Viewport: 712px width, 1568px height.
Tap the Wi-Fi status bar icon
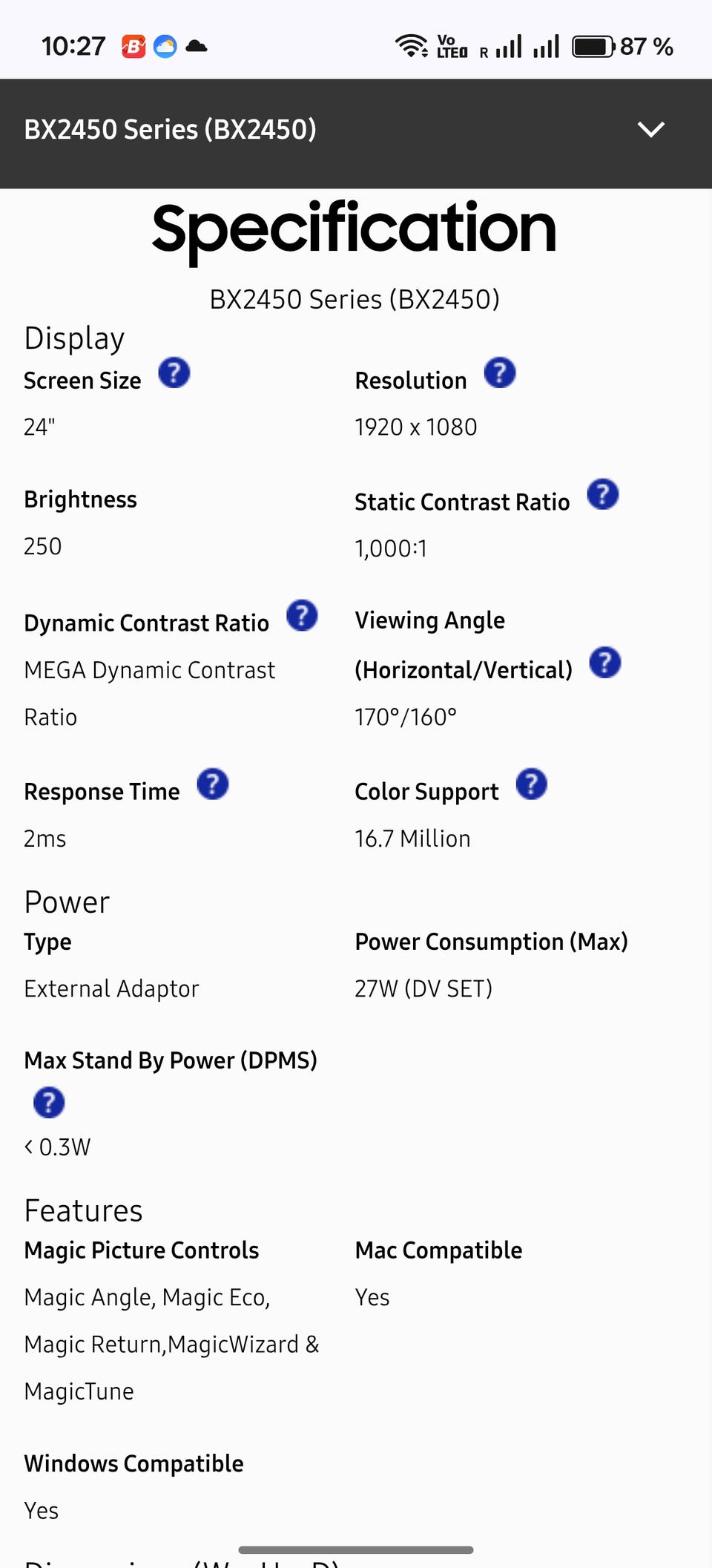coord(411,46)
